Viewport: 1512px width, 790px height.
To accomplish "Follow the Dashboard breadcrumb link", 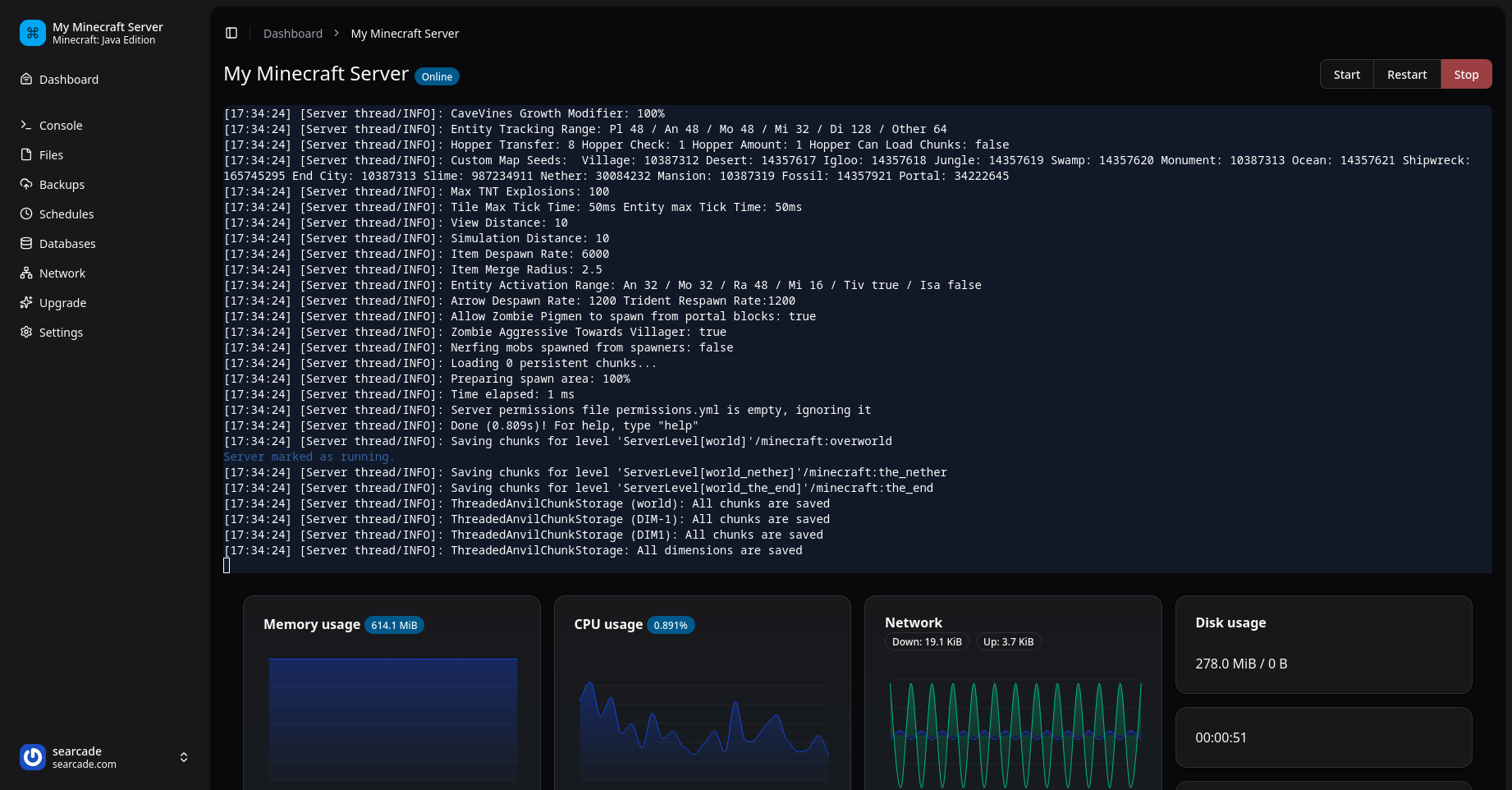I will click(293, 34).
